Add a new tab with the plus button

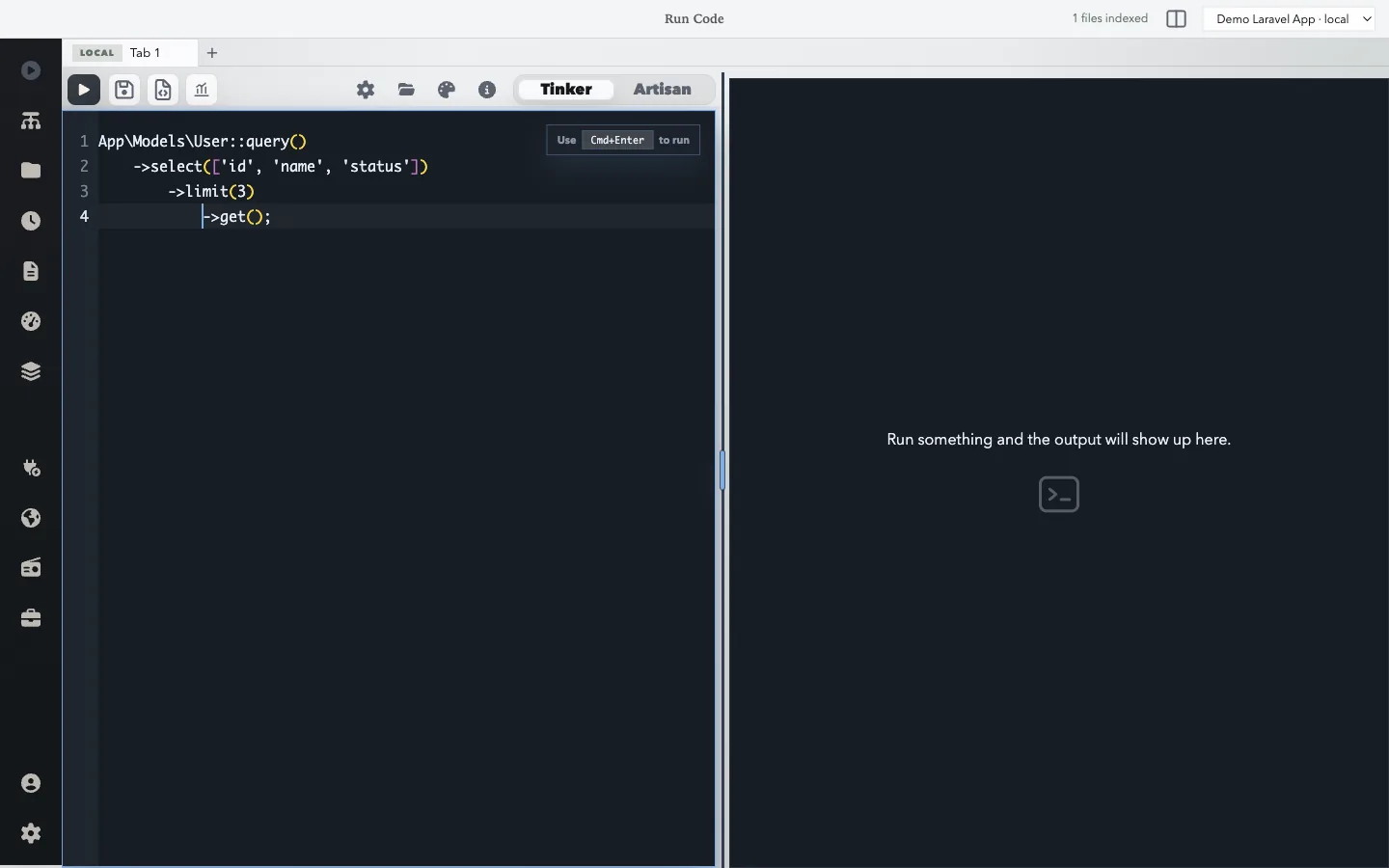212,53
